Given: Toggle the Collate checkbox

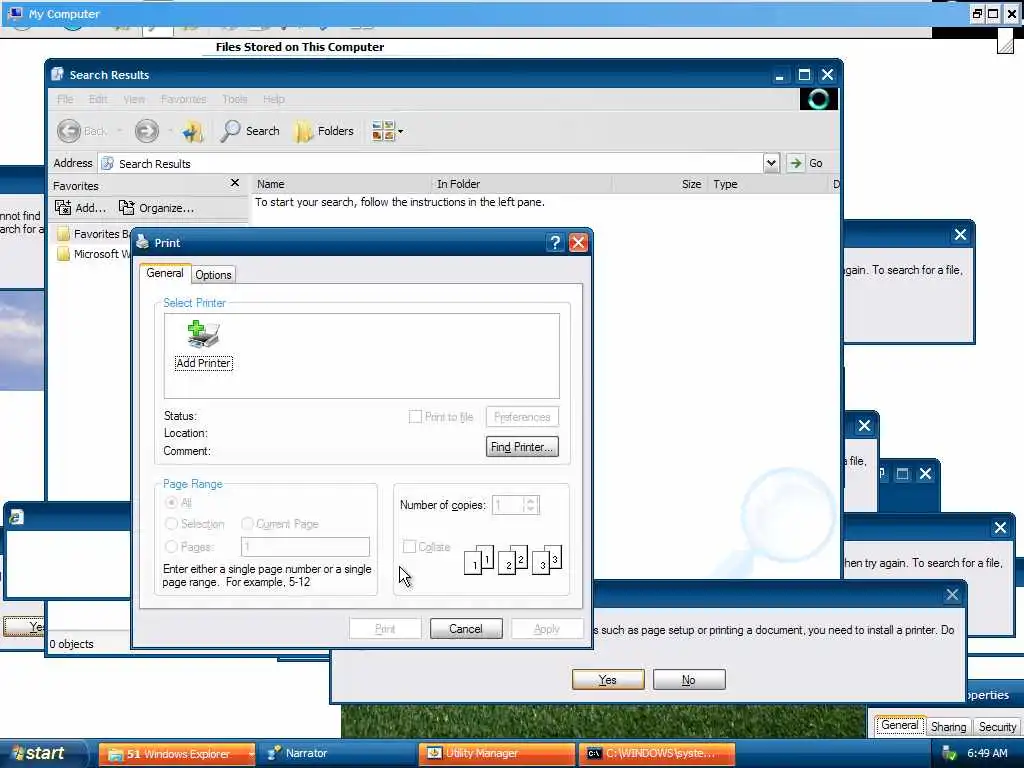Looking at the screenshot, I should point(409,547).
